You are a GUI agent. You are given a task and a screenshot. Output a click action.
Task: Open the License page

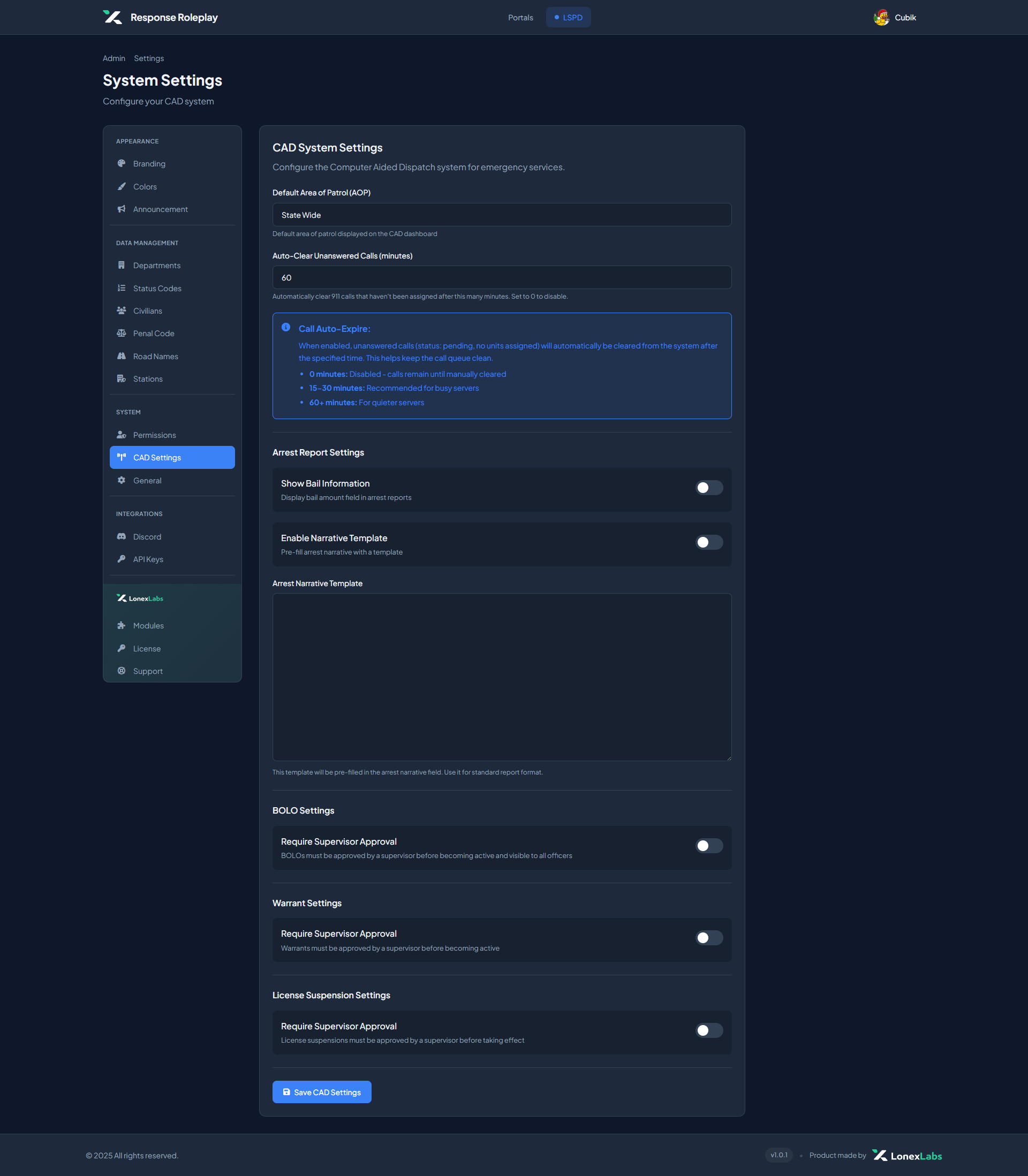coord(172,648)
